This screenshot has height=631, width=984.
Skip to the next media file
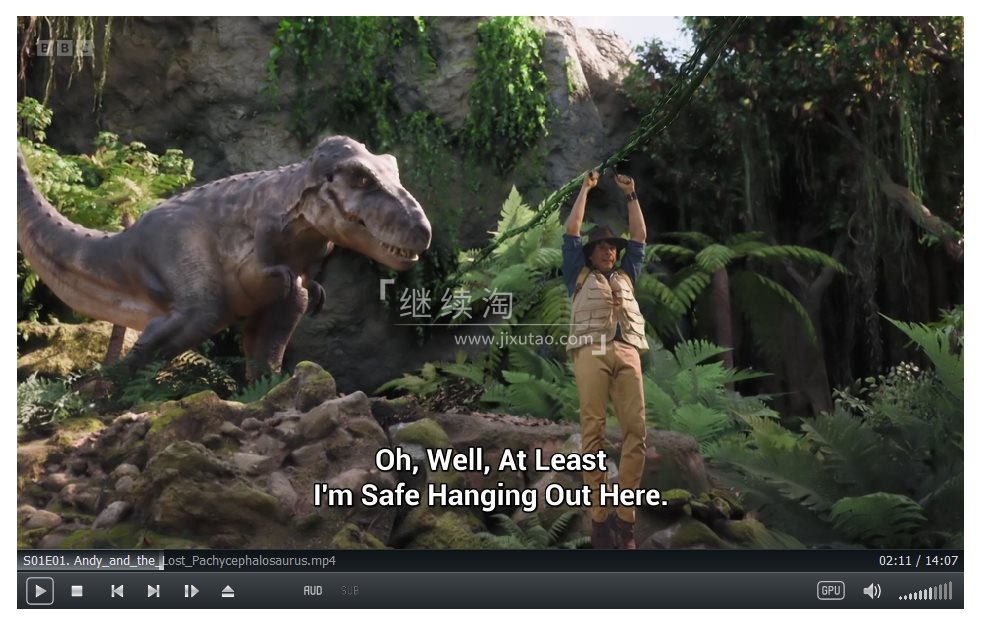pos(153,591)
